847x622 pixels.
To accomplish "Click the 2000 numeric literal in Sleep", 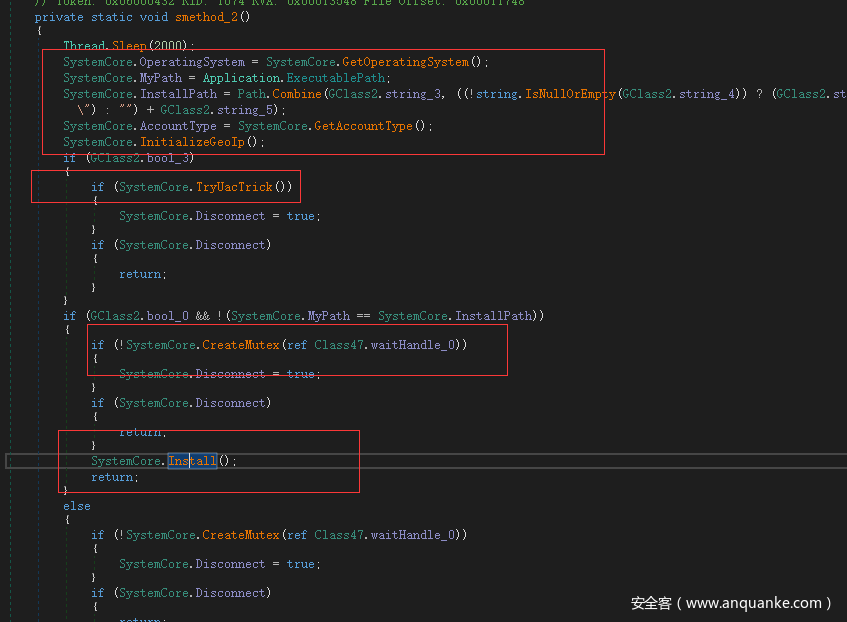I will click(x=170, y=46).
